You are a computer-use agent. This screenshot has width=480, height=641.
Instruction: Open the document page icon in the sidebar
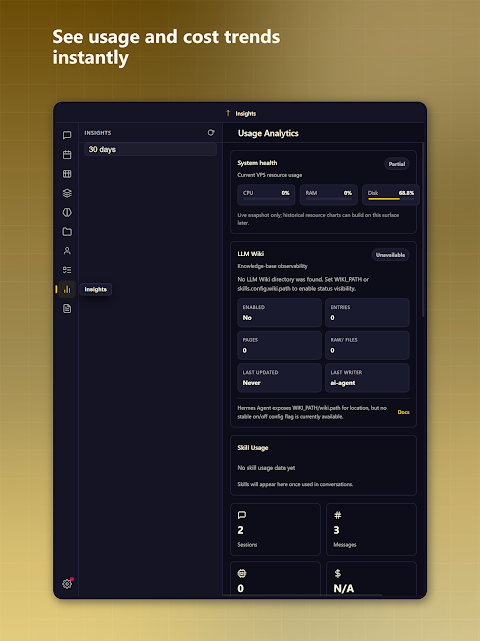(67, 309)
